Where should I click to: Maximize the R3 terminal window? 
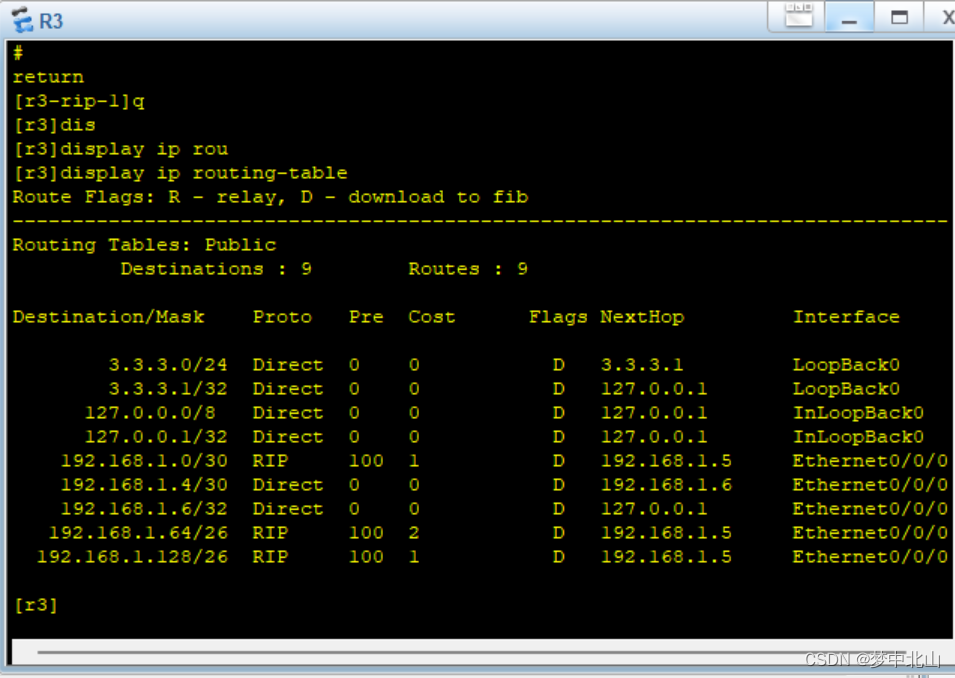(x=899, y=16)
